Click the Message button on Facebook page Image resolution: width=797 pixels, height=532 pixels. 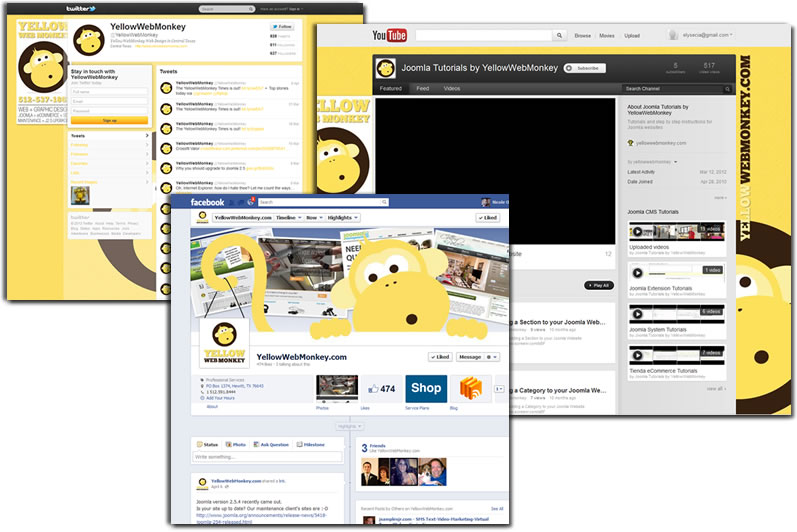pos(470,357)
